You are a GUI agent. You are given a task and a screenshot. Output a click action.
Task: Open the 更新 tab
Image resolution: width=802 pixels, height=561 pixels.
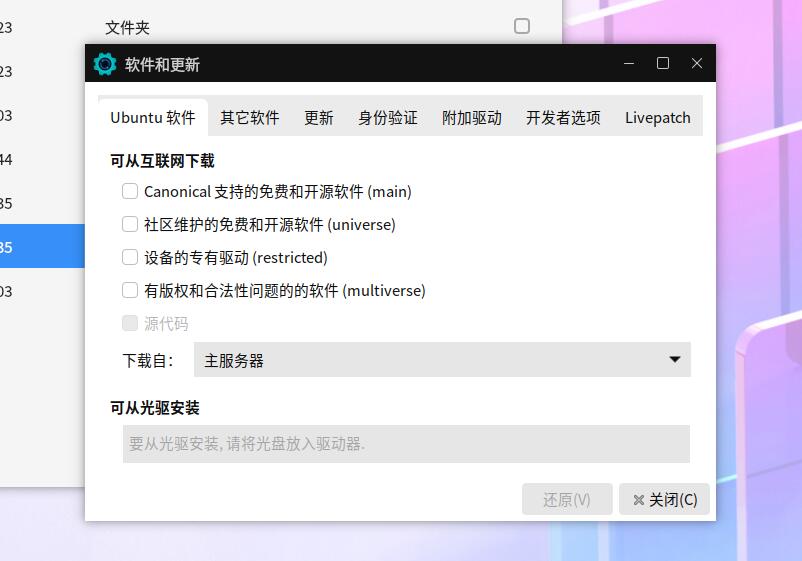click(x=319, y=118)
